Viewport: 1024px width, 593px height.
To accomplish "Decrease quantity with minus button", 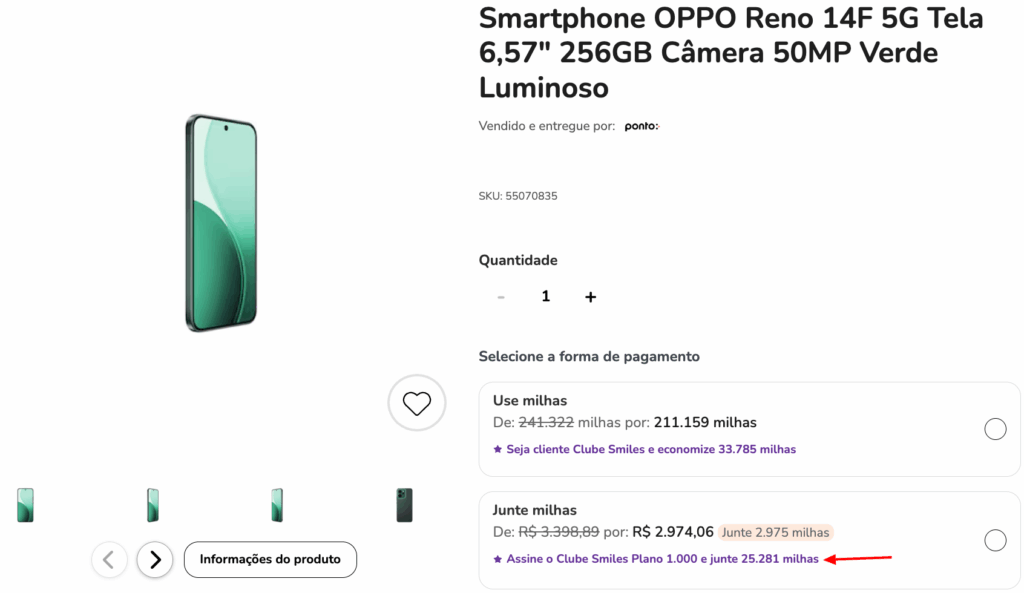I will point(501,297).
